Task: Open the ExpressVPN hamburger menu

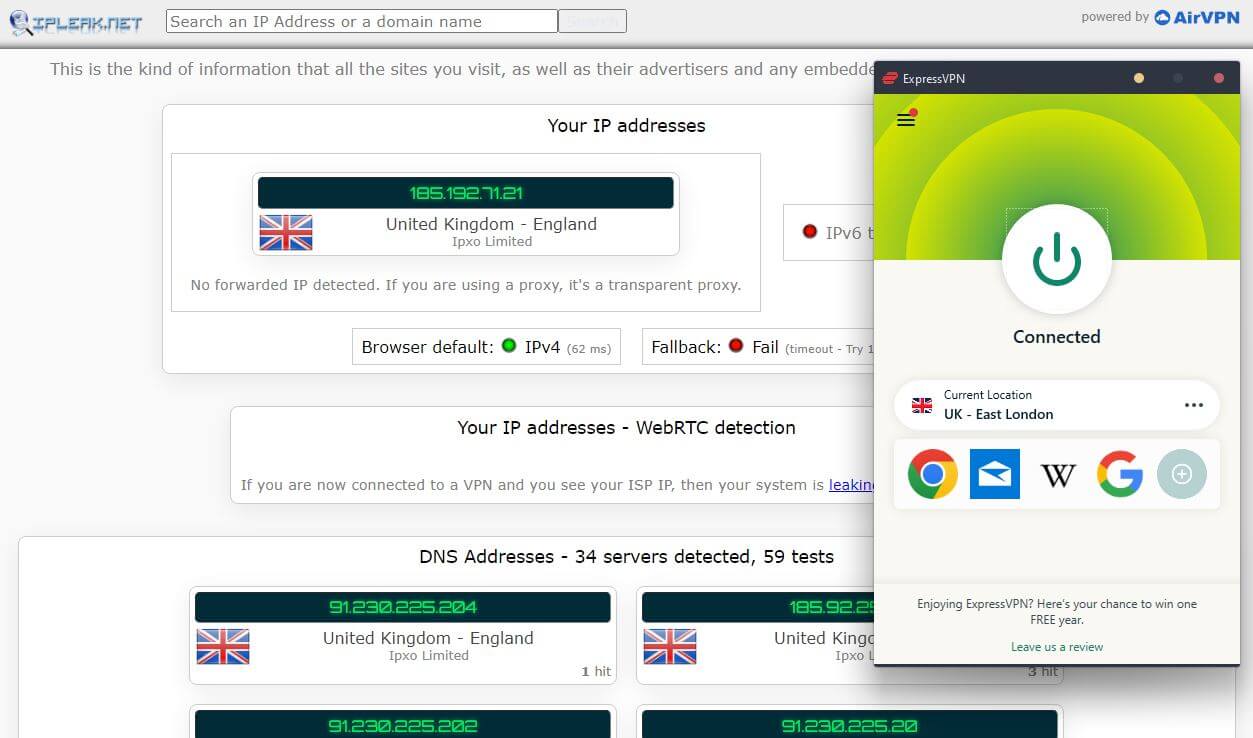Action: click(x=906, y=120)
